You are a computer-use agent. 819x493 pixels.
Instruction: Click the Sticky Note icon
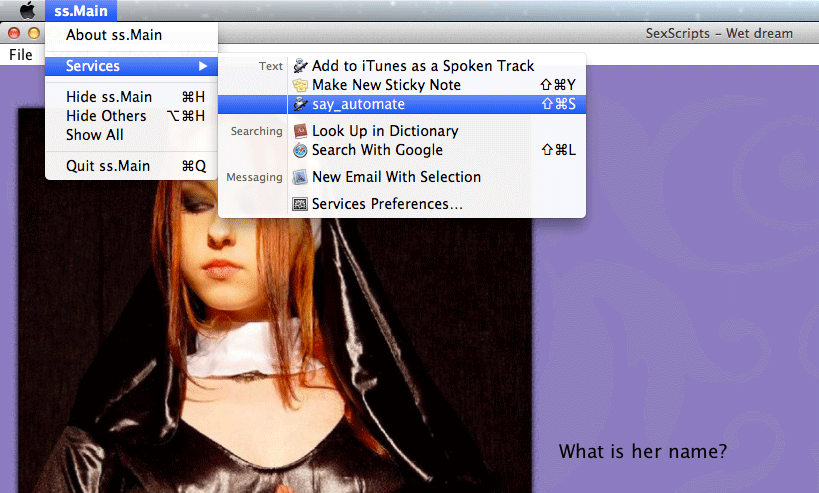click(300, 85)
